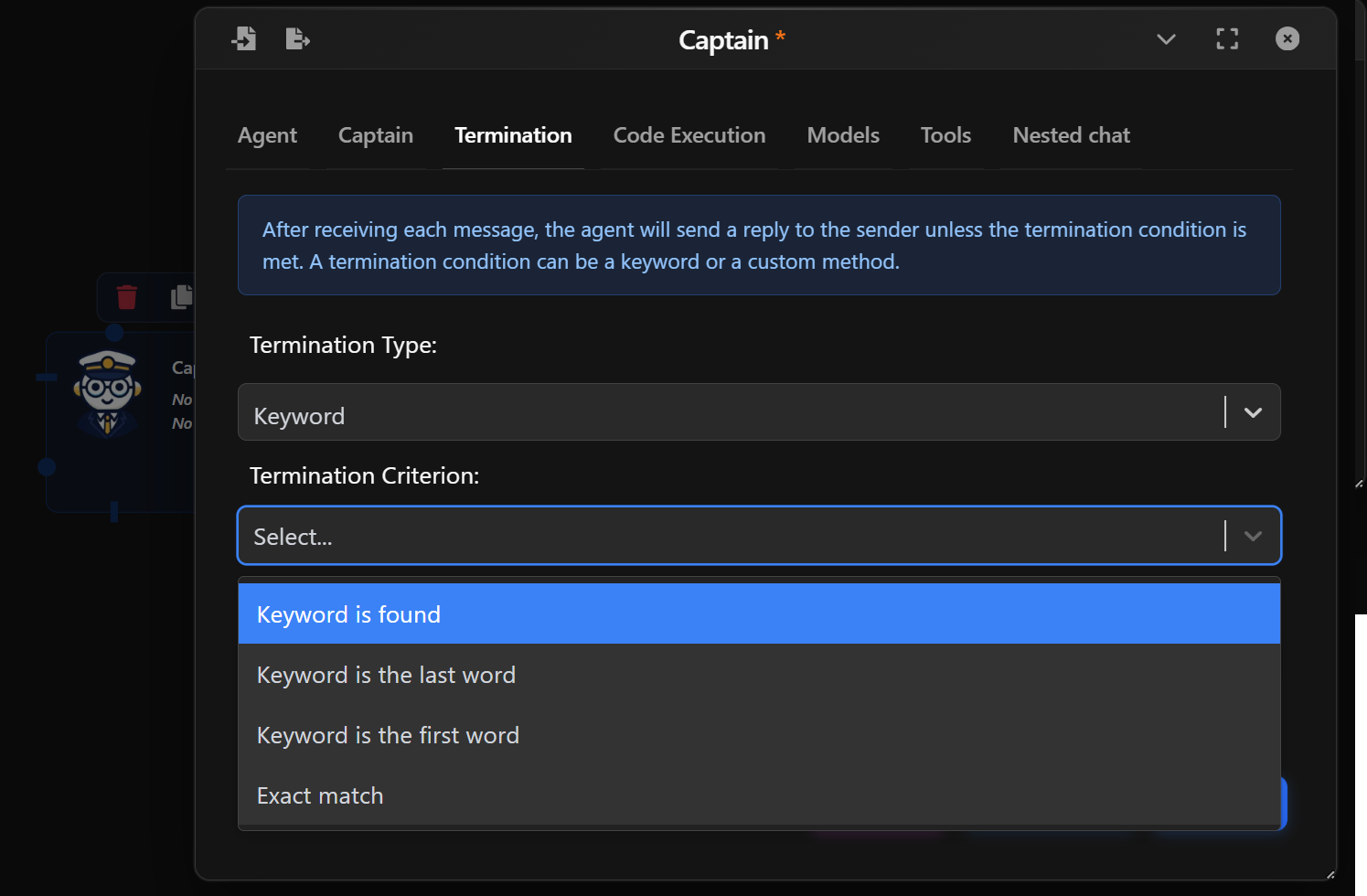The width and height of the screenshot is (1367, 896).
Task: Open the Models tab
Action: click(842, 134)
